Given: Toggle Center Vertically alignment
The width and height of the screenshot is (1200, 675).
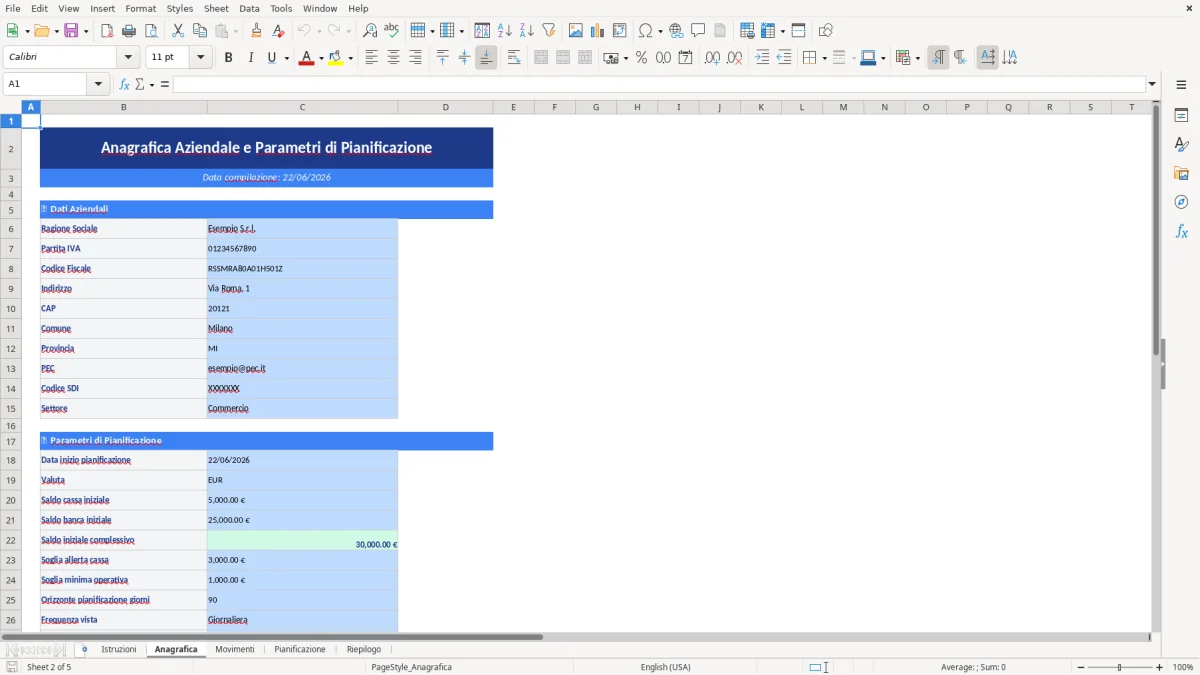Looking at the screenshot, I should pyautogui.click(x=464, y=58).
